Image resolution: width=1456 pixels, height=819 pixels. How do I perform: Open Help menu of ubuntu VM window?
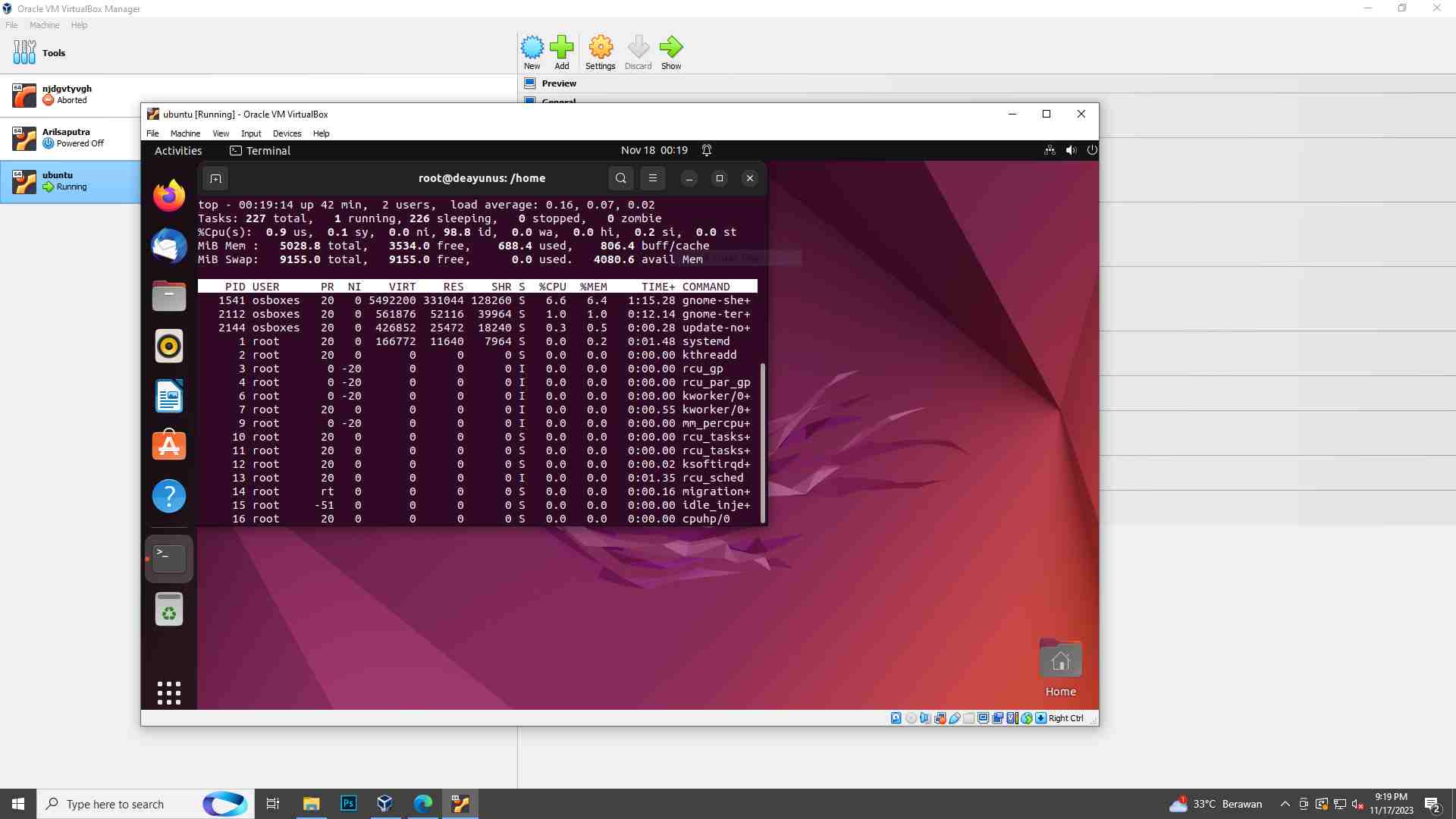[x=322, y=133]
